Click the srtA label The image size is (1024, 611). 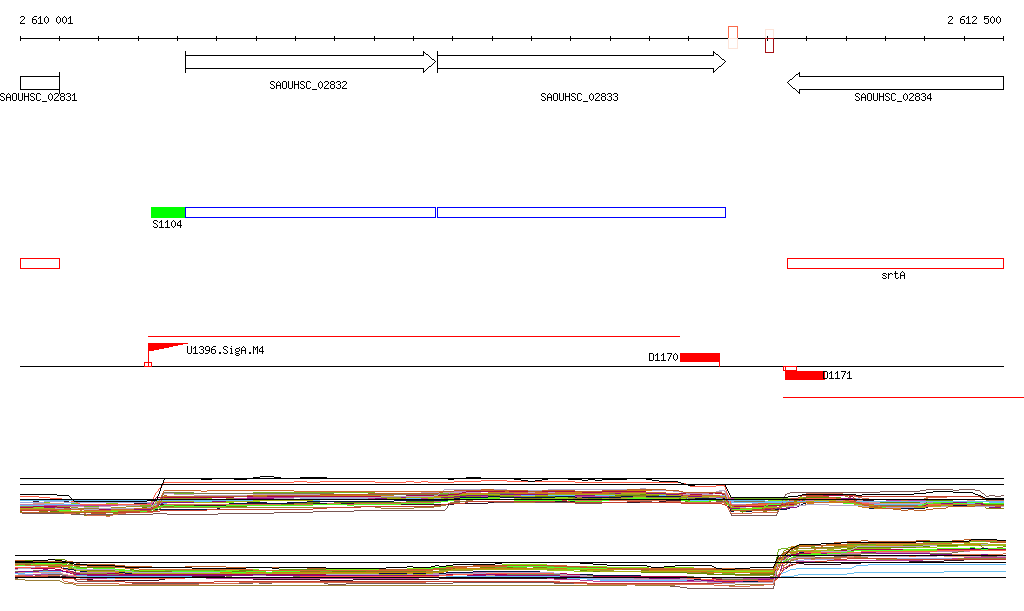pyautogui.click(x=893, y=275)
